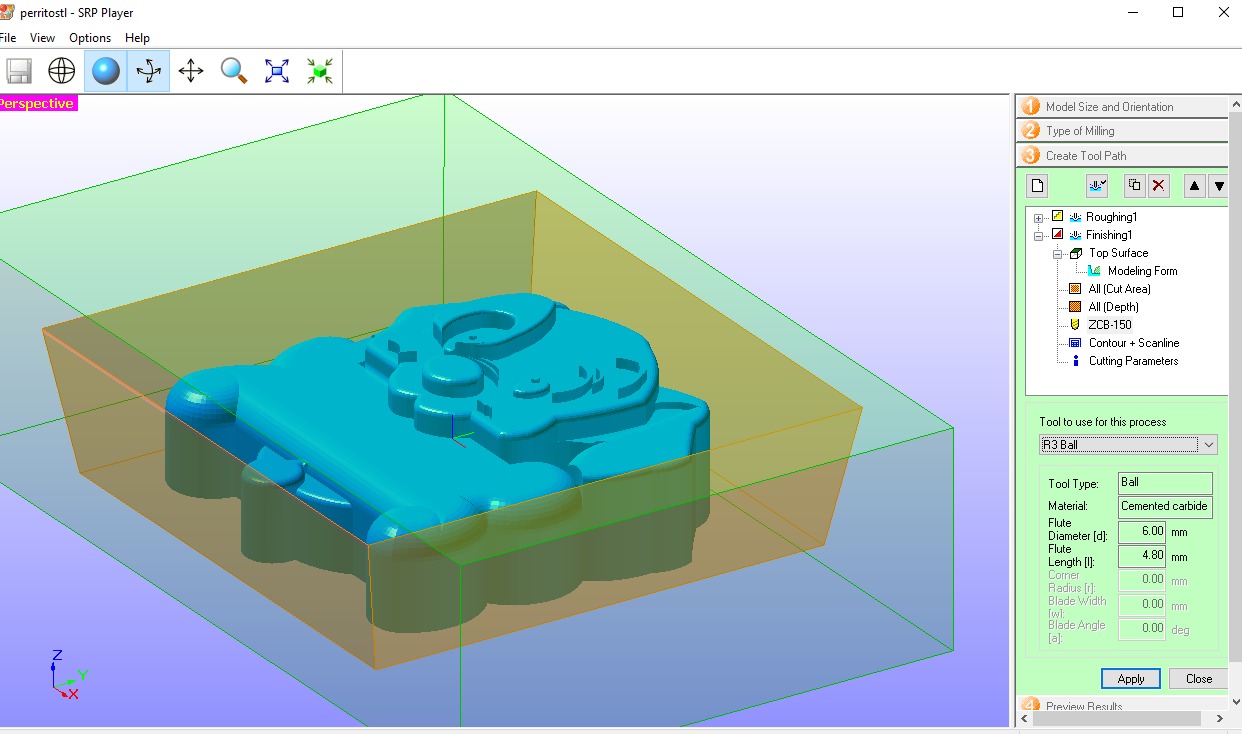Open the View menu
The image size is (1242, 734).
click(43, 38)
